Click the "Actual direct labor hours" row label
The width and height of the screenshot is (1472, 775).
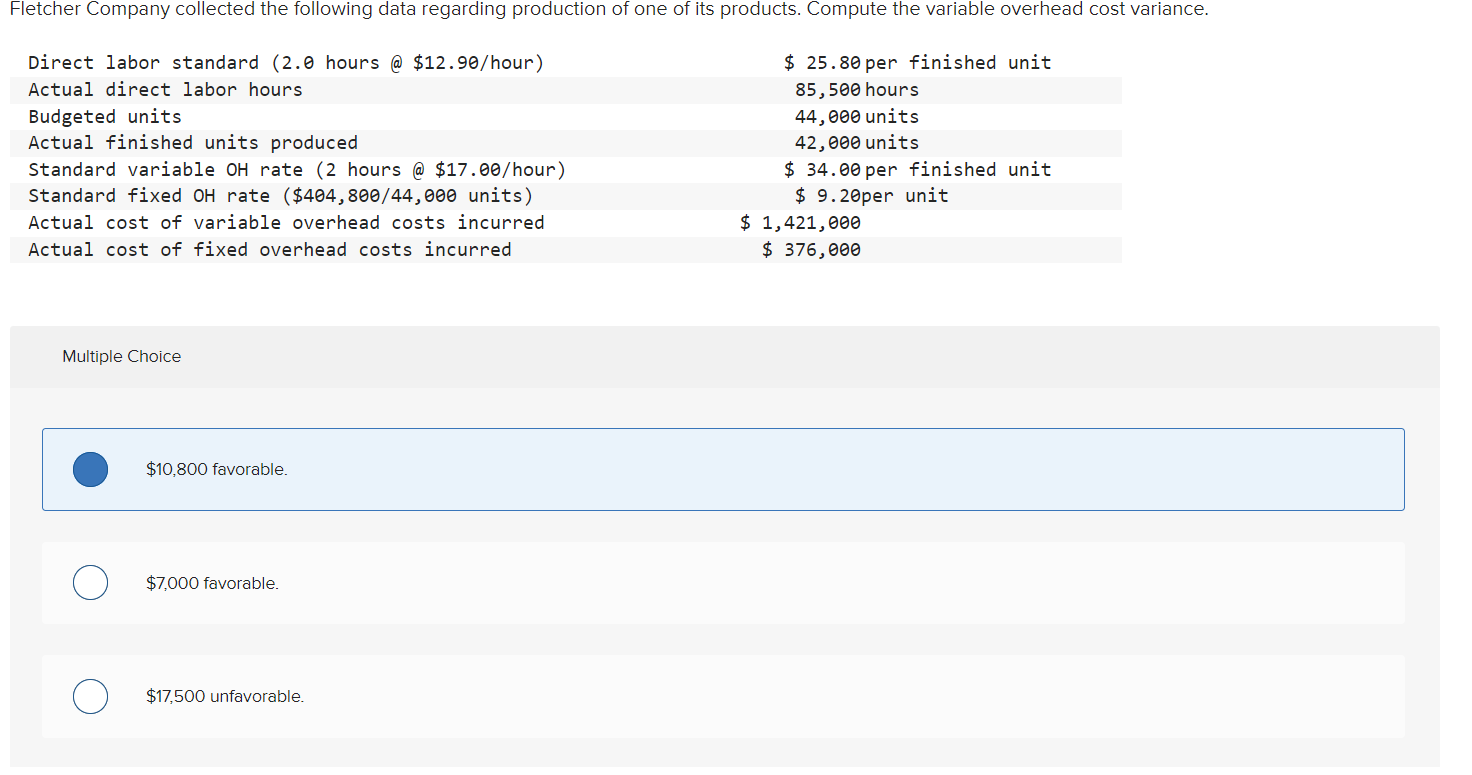coord(165,90)
